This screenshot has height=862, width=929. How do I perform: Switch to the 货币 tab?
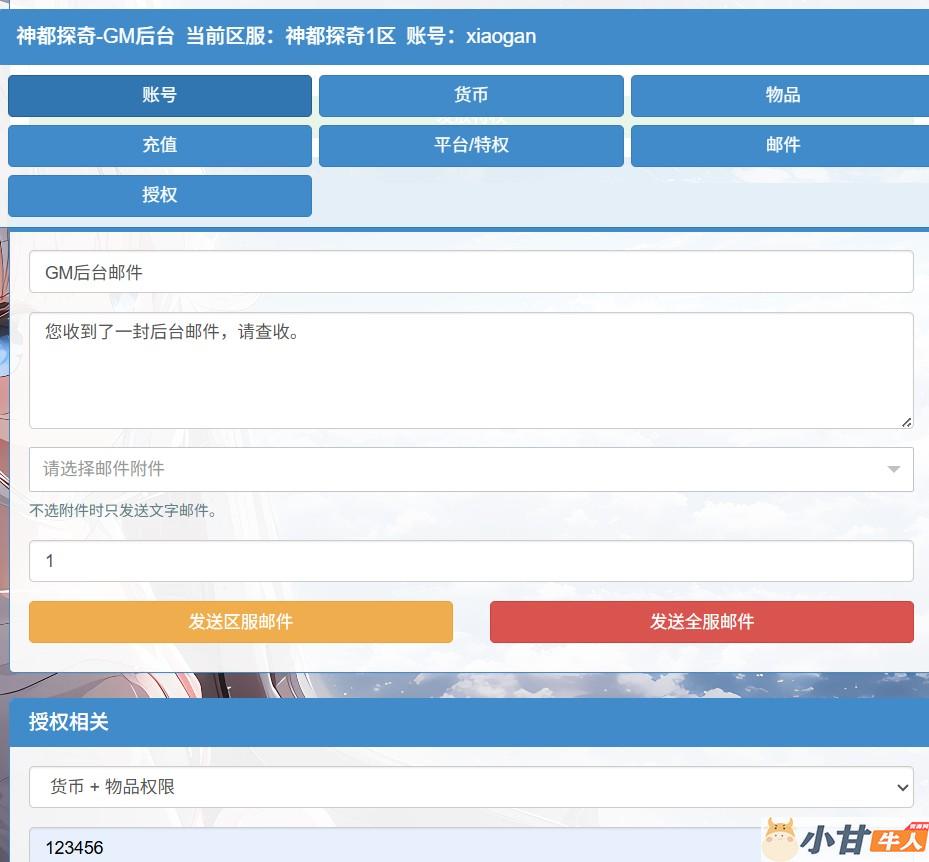point(471,95)
